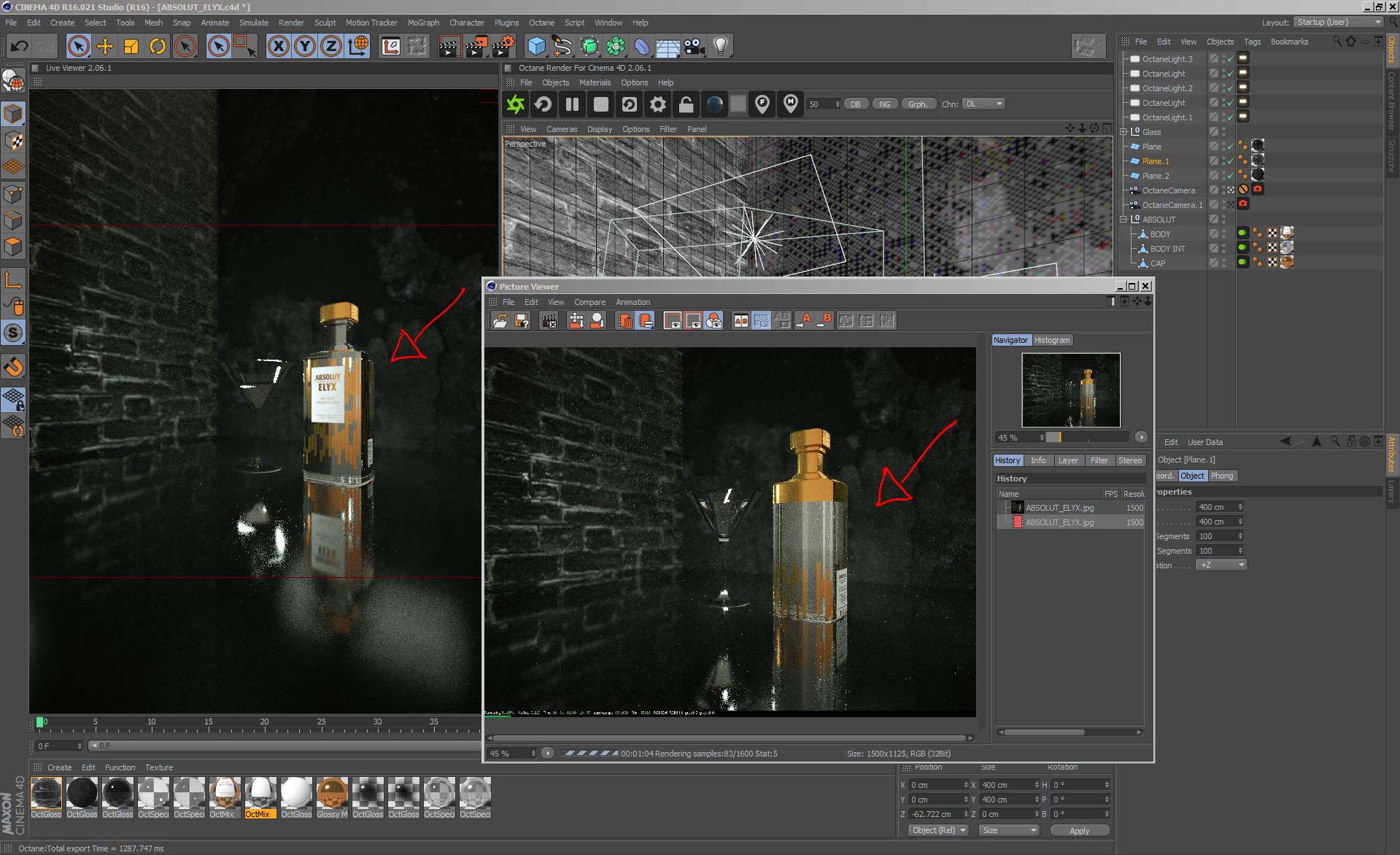Screen dimensions: 1400x855
Task: Choose the spline pen tool icon
Action: pyautogui.click(x=562, y=46)
